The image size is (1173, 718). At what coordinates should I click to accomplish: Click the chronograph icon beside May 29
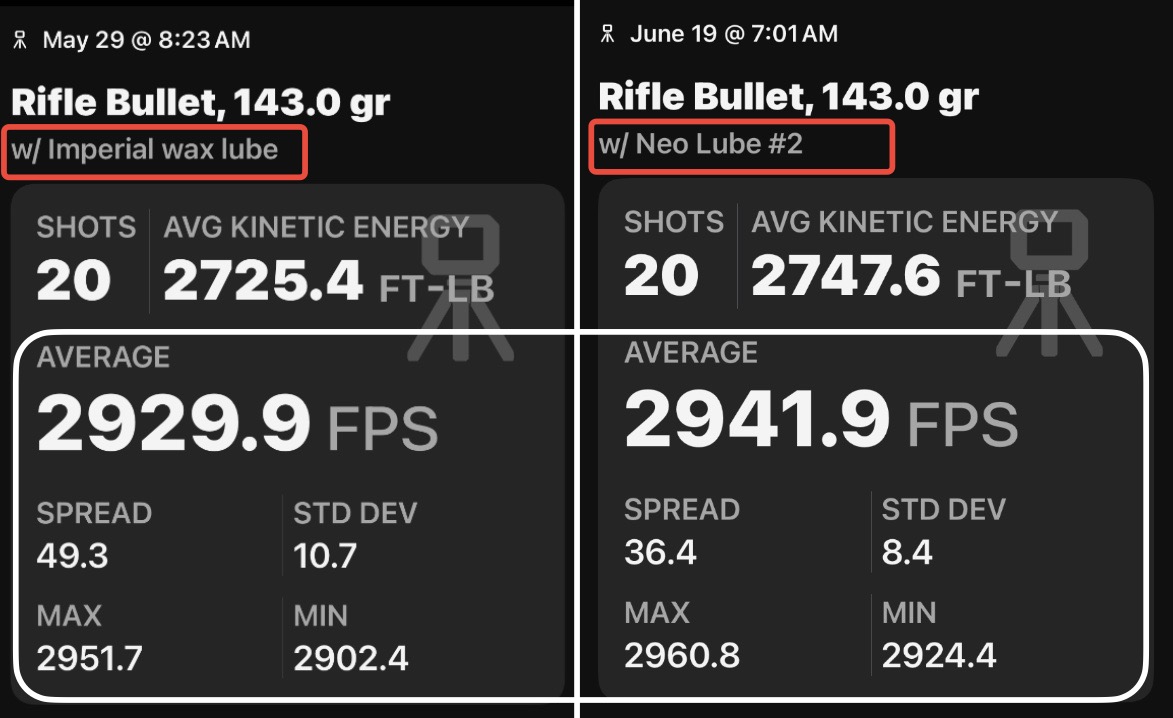coord(20,40)
